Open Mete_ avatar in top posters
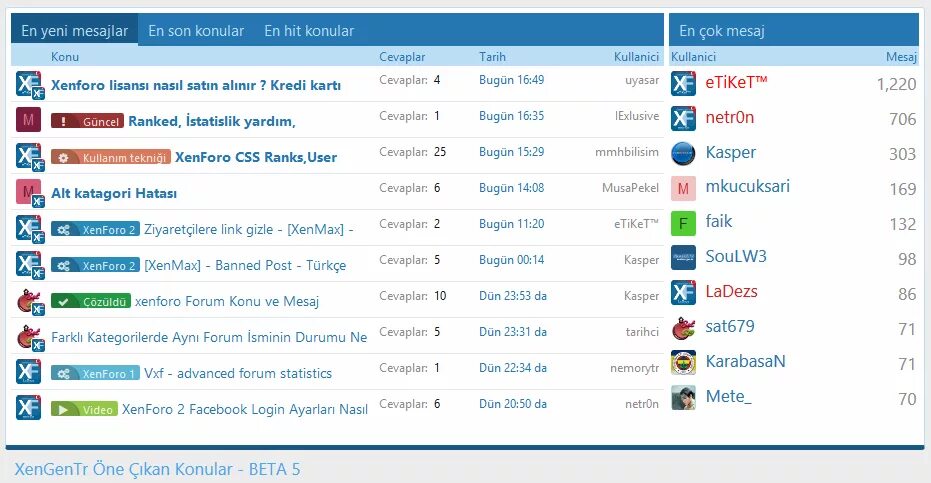The image size is (931, 483). point(683,397)
